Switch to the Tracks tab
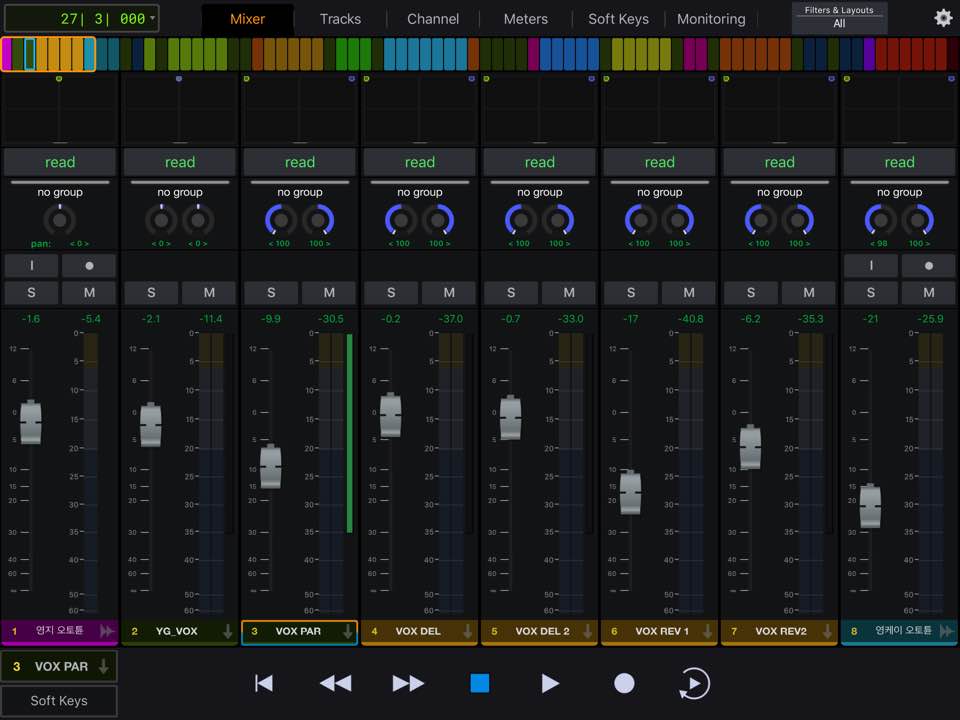This screenshot has height=720, width=960. [x=340, y=19]
